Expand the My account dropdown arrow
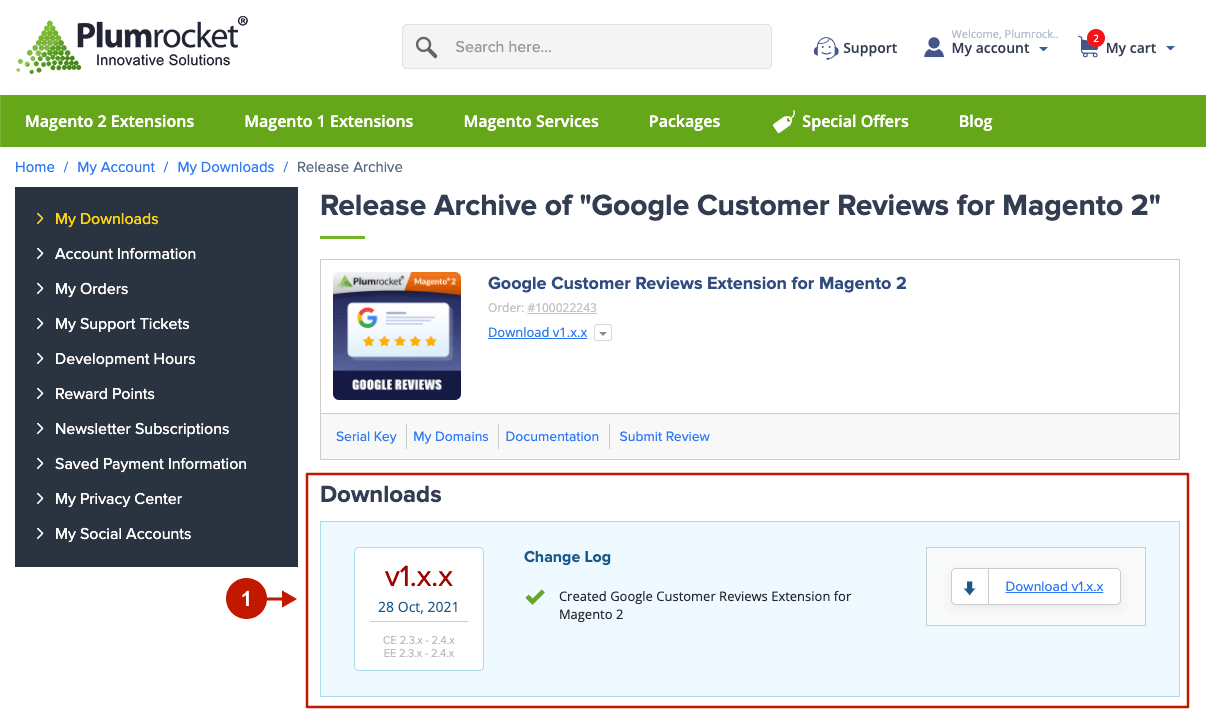 pyautogui.click(x=1043, y=49)
